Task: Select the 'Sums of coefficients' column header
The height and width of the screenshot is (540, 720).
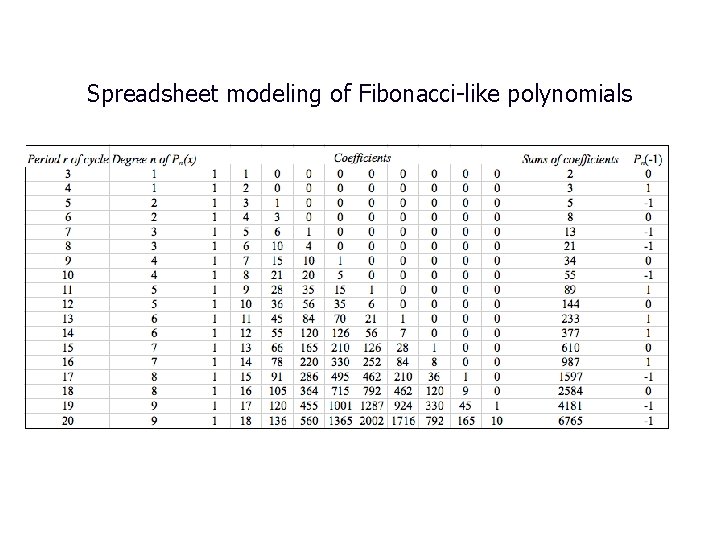Action: click(570, 159)
